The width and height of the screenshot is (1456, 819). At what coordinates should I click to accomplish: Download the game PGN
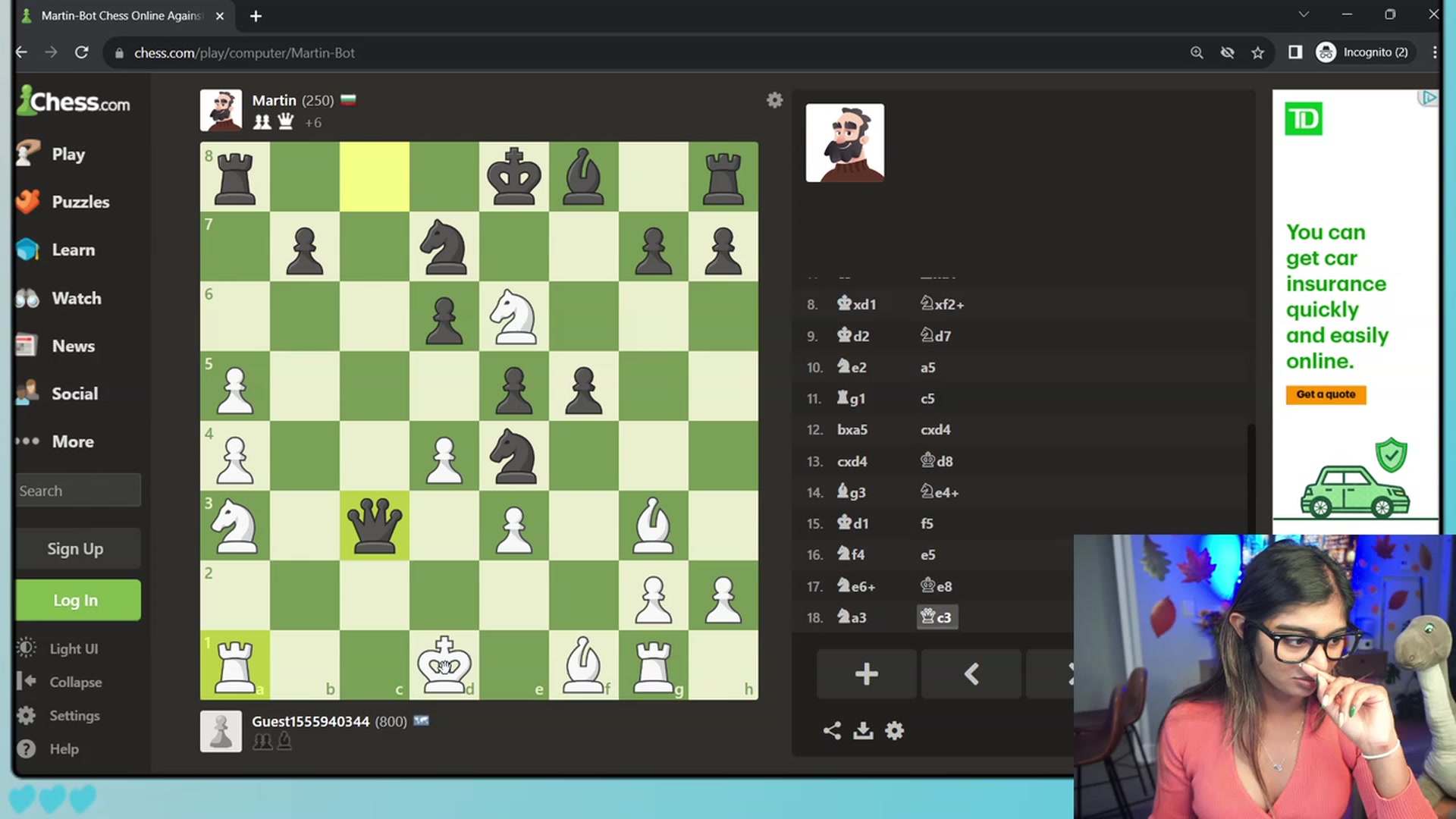(863, 730)
